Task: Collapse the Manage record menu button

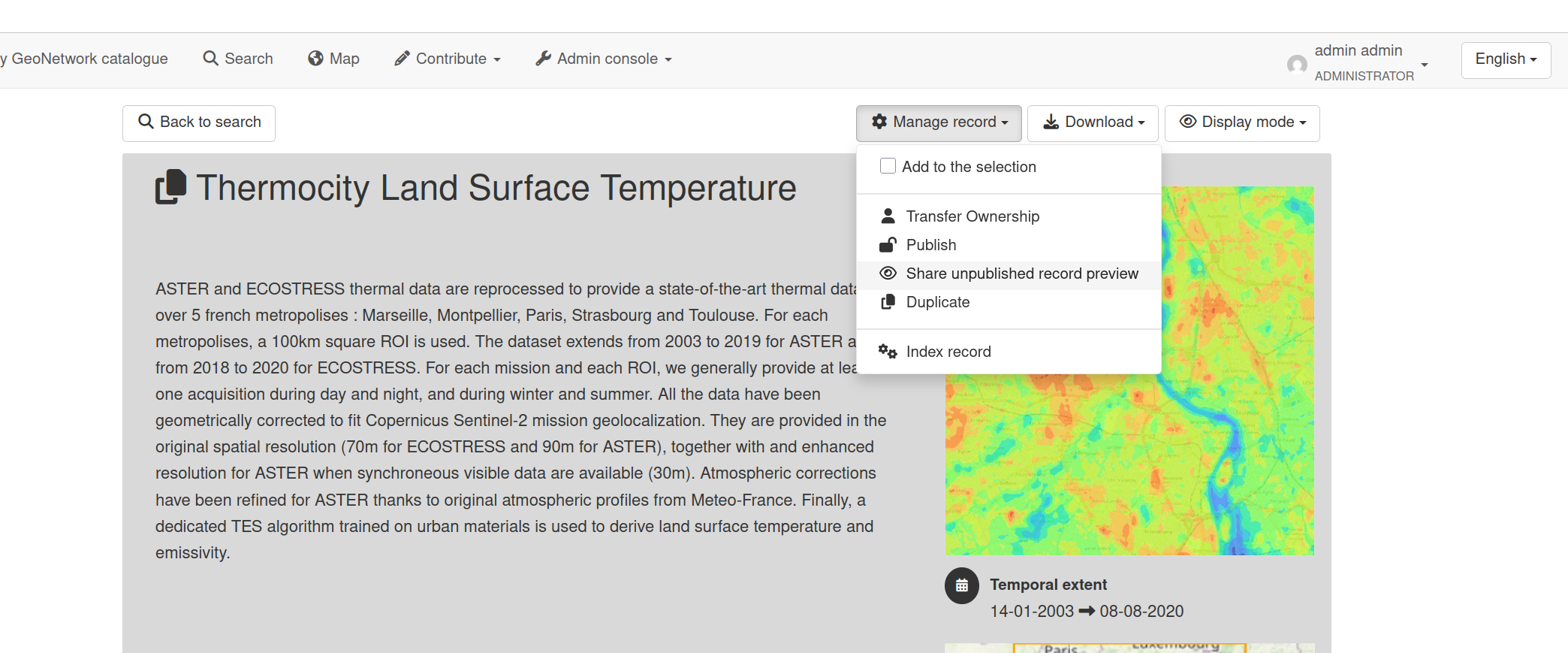Action: point(939,122)
